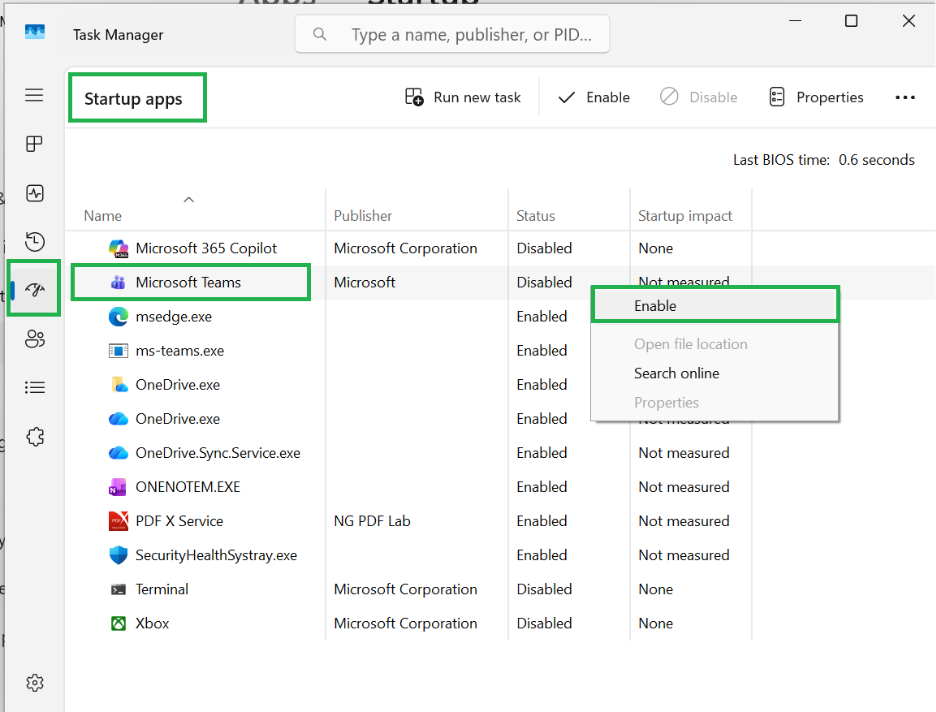Select the ms-teams.exe row
936x712 pixels.
pyautogui.click(x=408, y=350)
